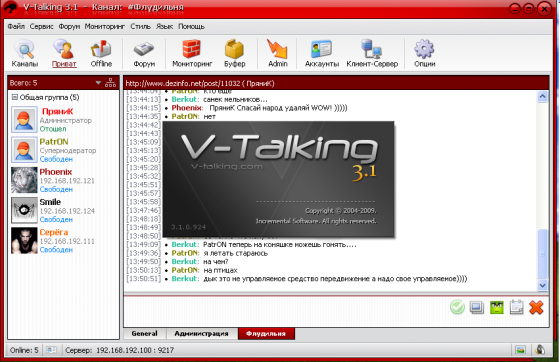Viewport: 560px width, 362px height.
Task: Select user Smile in the list
Action: [x=64, y=210]
